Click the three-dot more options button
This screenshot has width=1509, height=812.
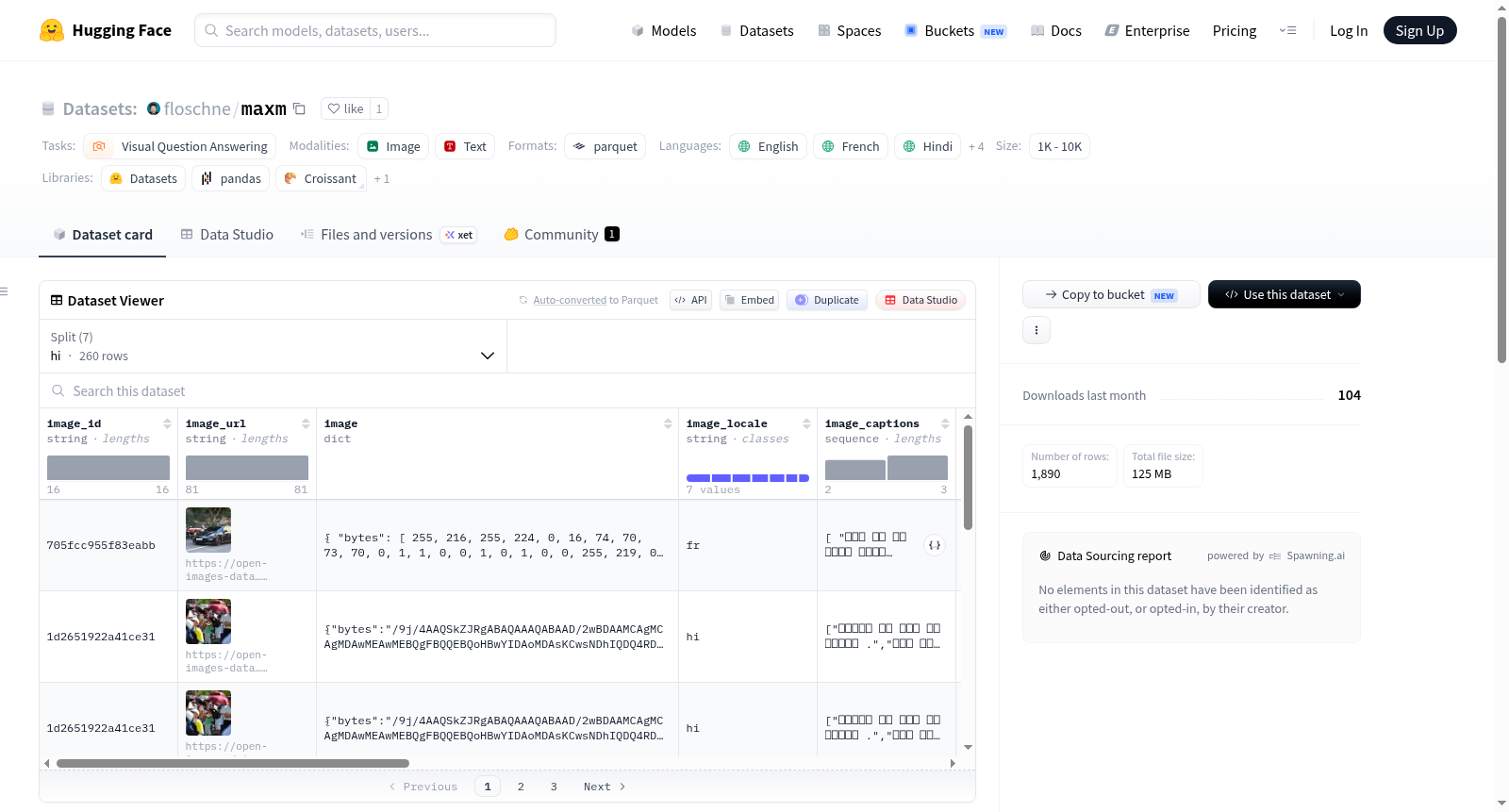click(1036, 330)
